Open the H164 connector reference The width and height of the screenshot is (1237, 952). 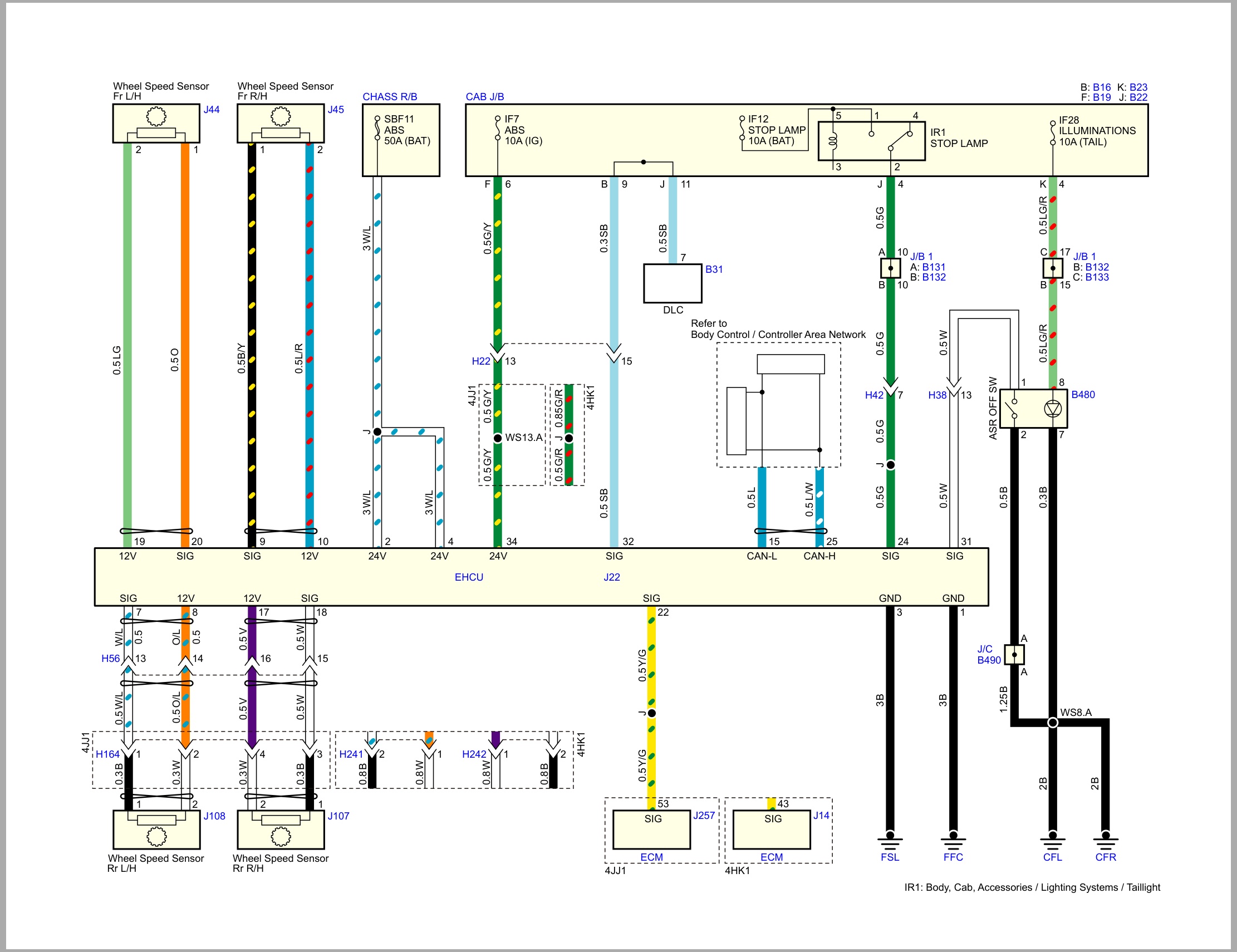(107, 754)
